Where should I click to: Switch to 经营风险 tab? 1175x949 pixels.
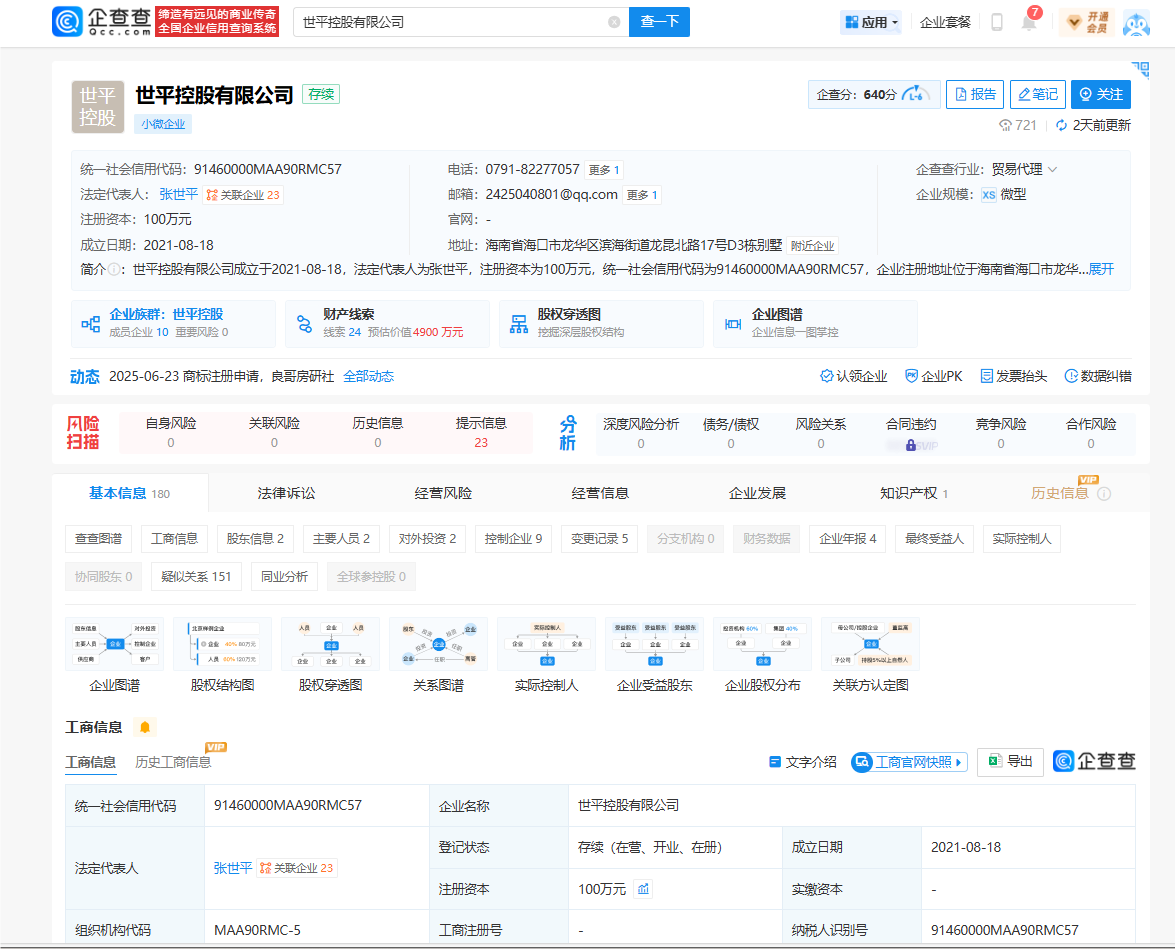pyautogui.click(x=443, y=493)
